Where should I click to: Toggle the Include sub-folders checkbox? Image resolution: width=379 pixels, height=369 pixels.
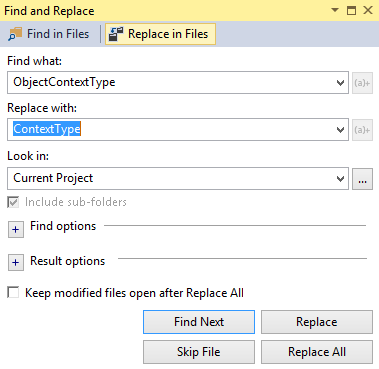(13, 202)
